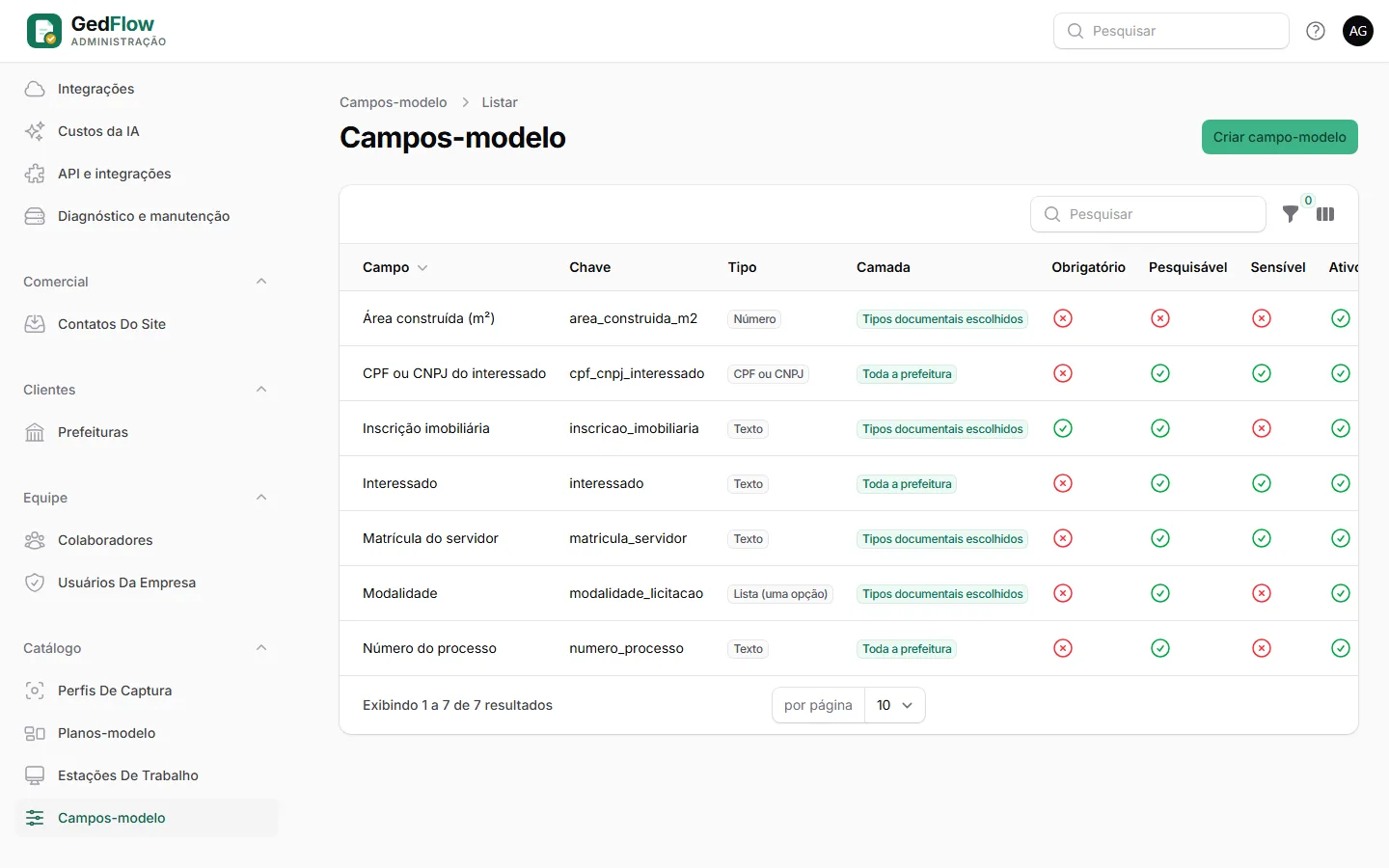
Task: Open the per page 10 dropdown
Action: [x=895, y=705]
